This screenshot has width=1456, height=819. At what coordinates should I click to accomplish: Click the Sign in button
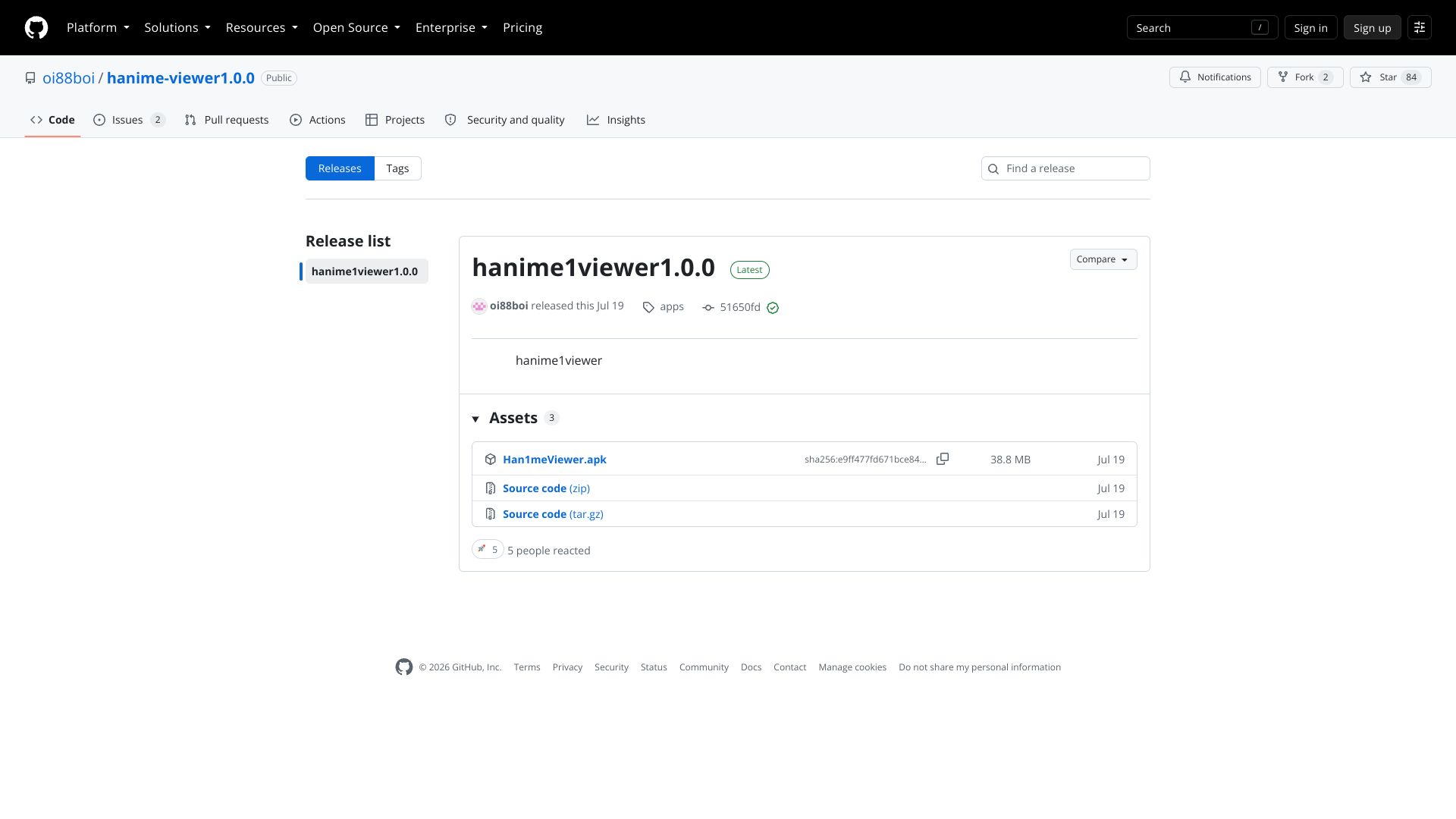(1310, 27)
